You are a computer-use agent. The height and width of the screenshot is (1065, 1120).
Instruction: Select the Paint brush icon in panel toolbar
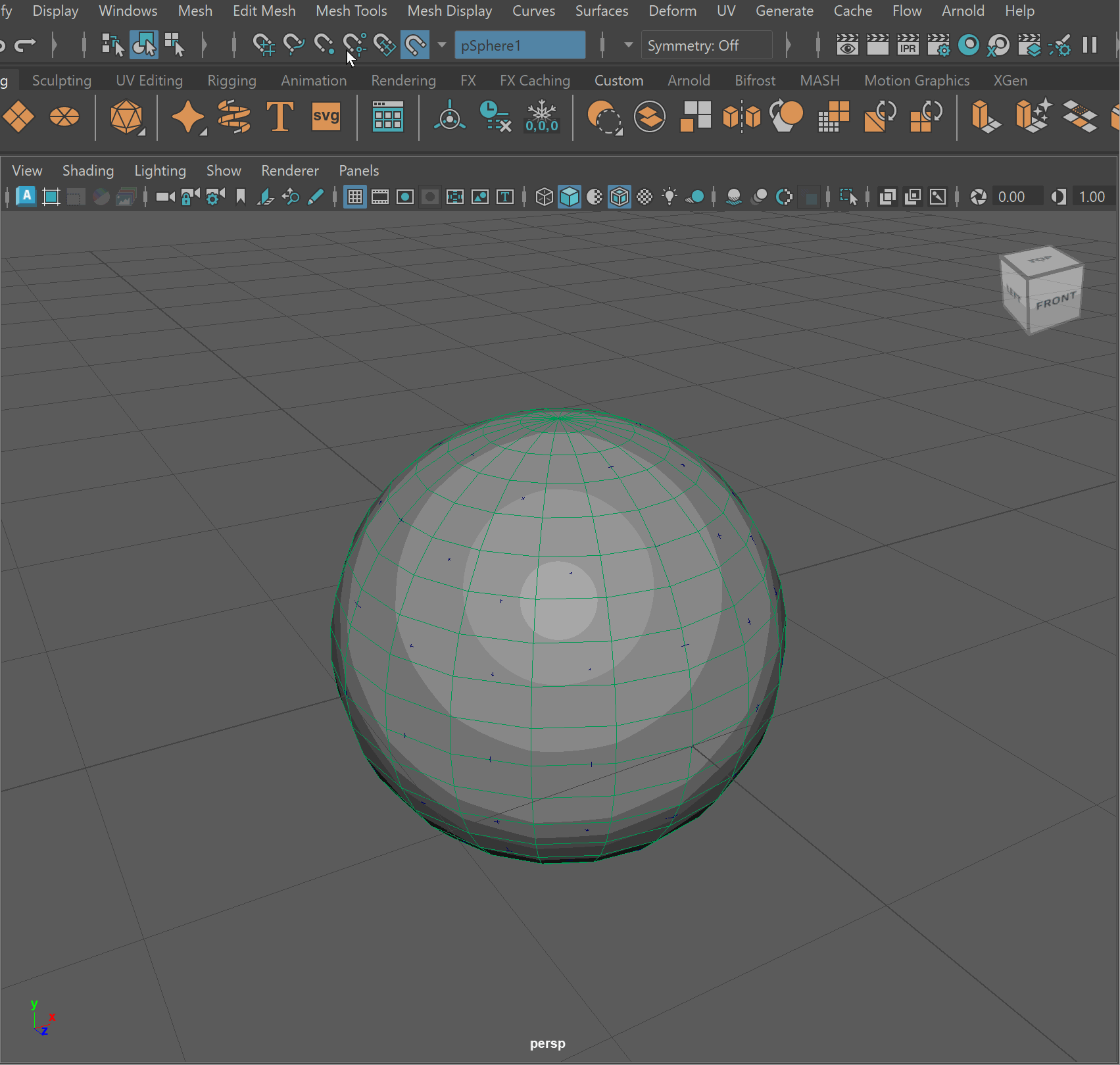click(316, 197)
